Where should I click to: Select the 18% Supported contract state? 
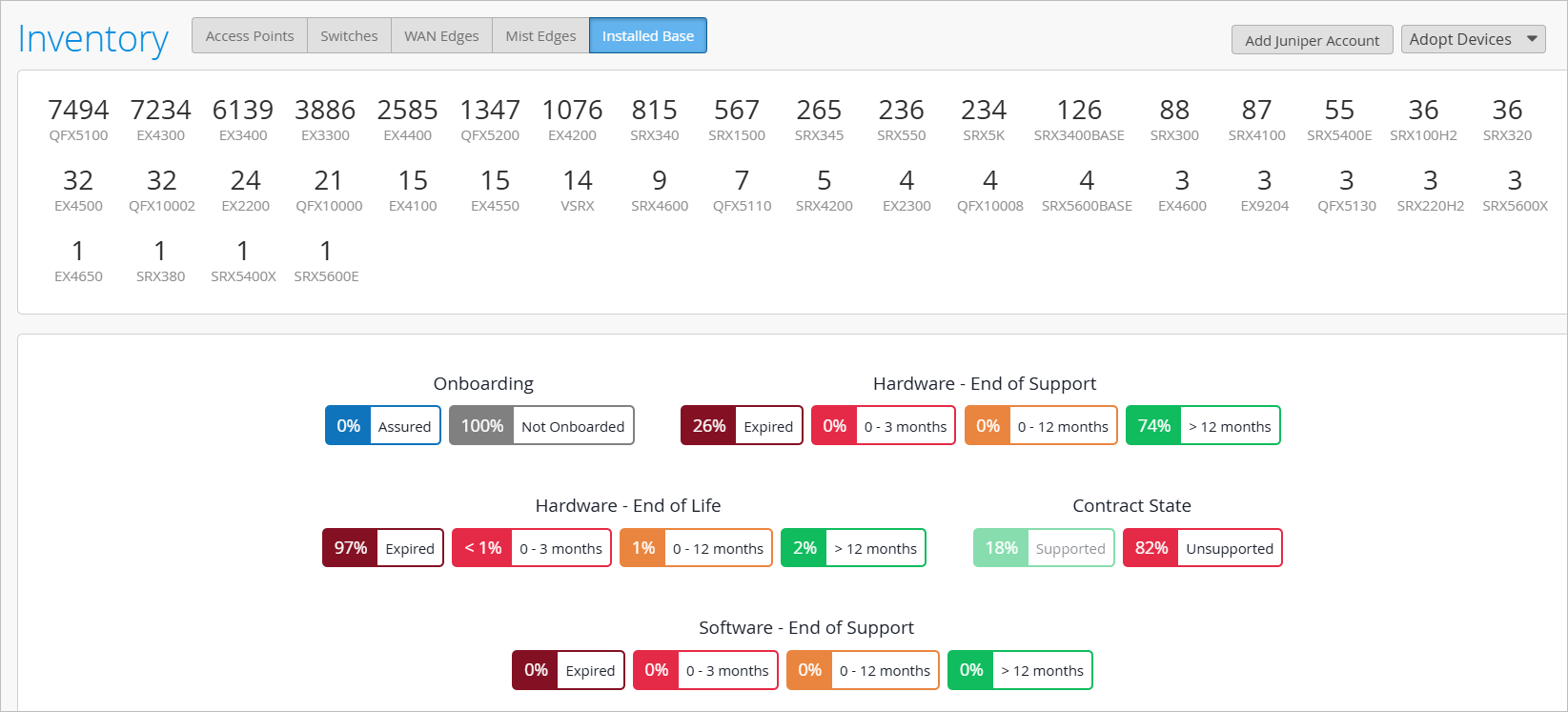coord(1044,548)
